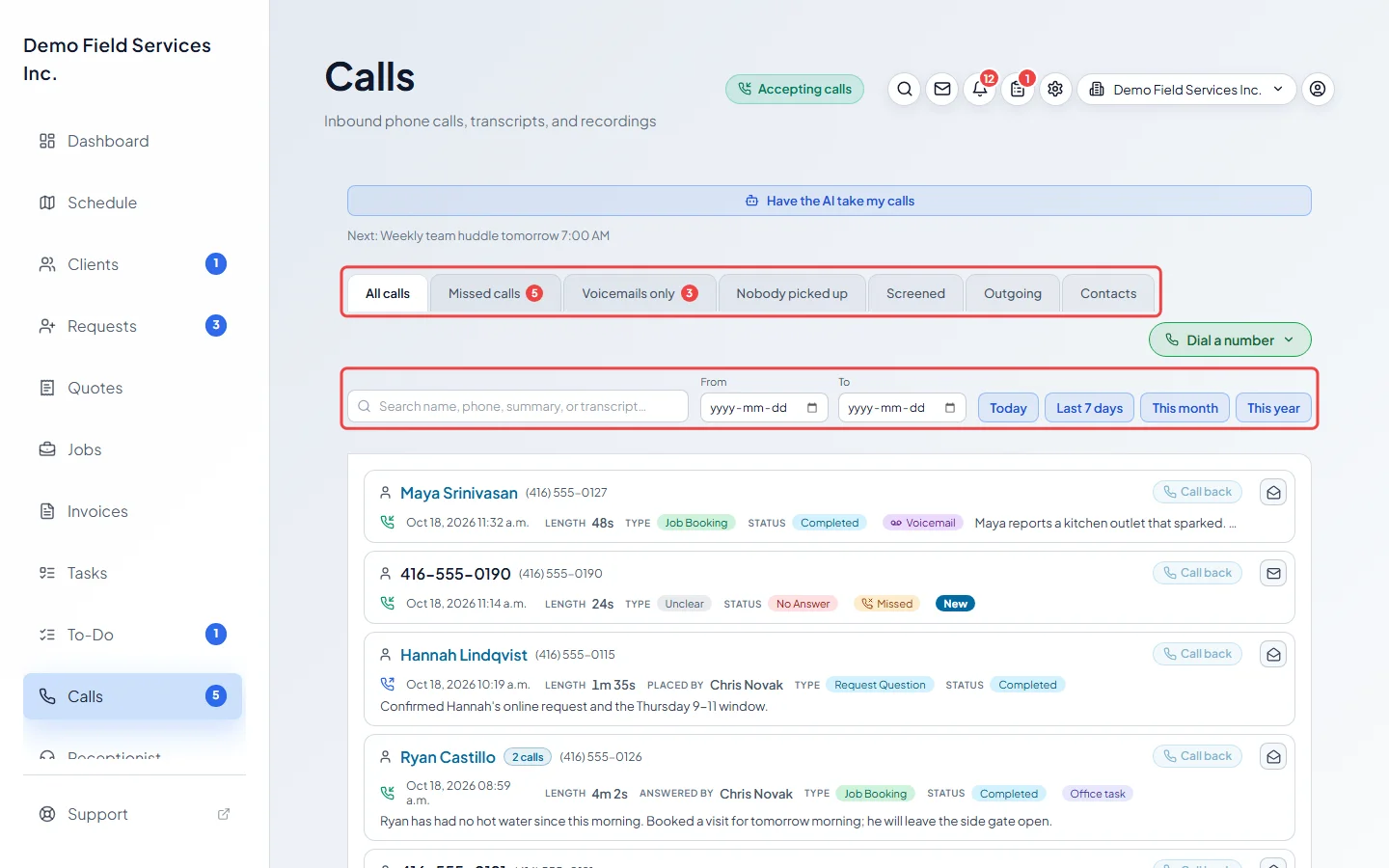Open Quotes in sidebar

[132, 388]
